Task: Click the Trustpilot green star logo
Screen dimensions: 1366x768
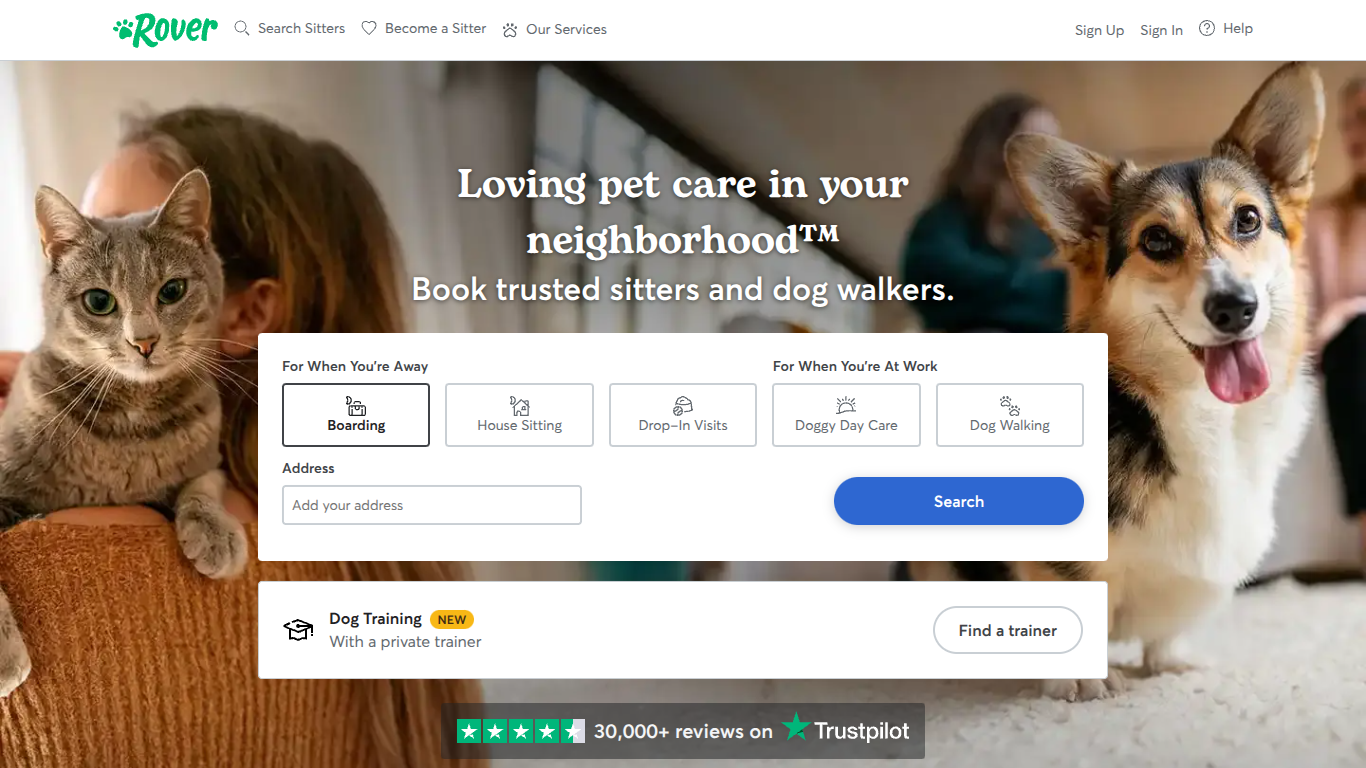Action: (x=796, y=727)
